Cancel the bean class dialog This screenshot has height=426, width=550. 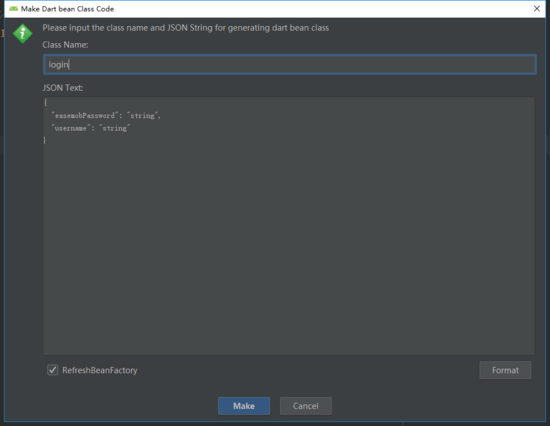tap(306, 406)
